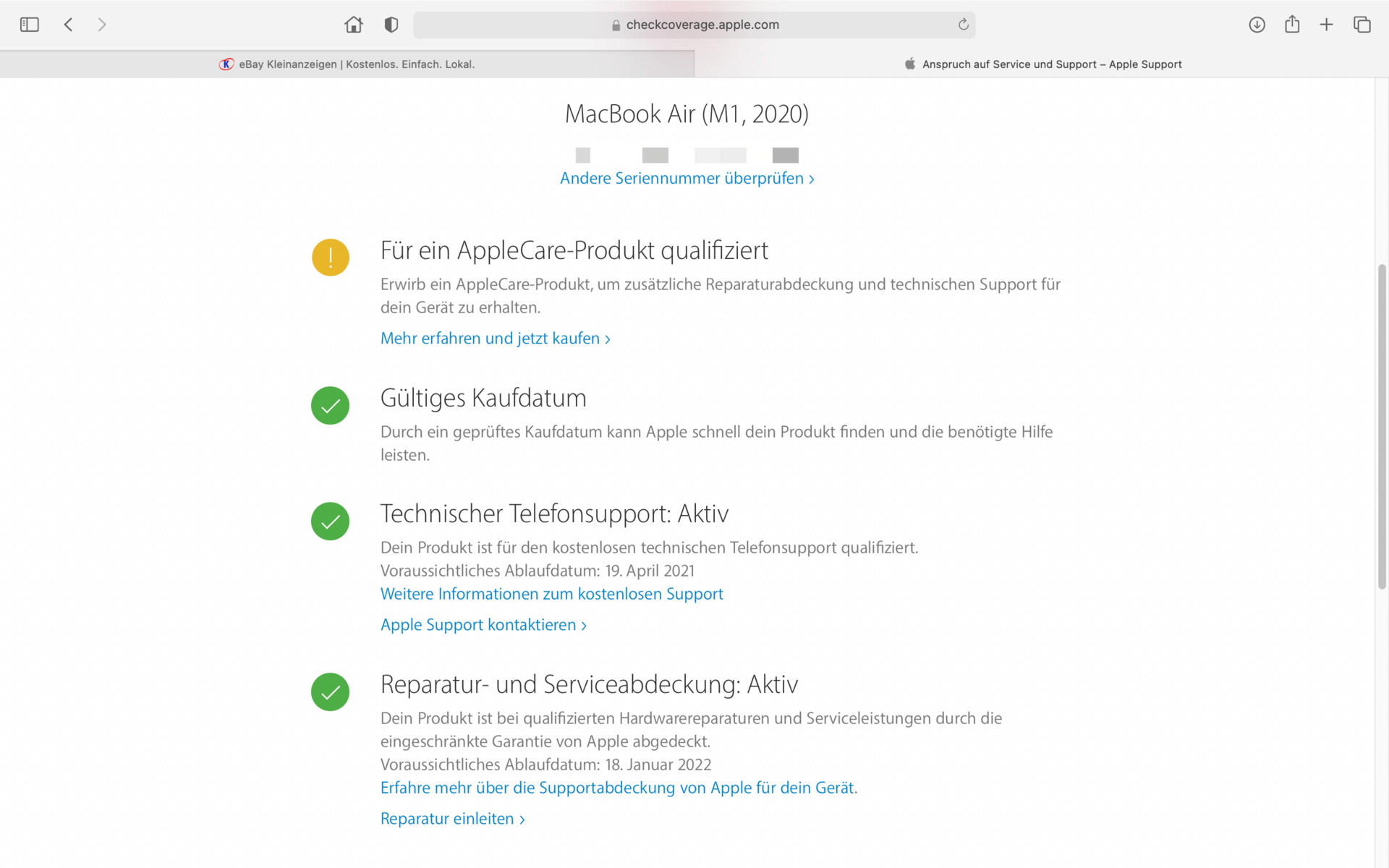Go forward with the forward arrow
The image size is (1389, 868).
[102, 25]
